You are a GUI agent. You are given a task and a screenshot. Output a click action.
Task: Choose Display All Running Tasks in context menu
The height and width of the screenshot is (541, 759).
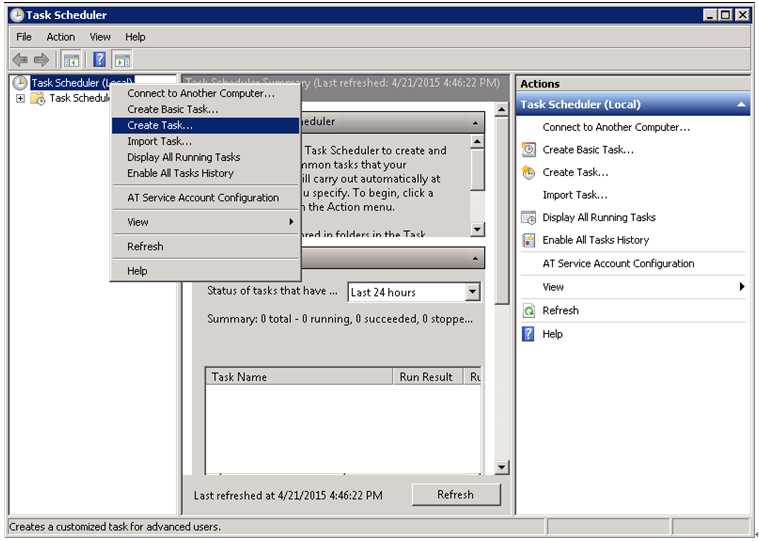pos(205,157)
